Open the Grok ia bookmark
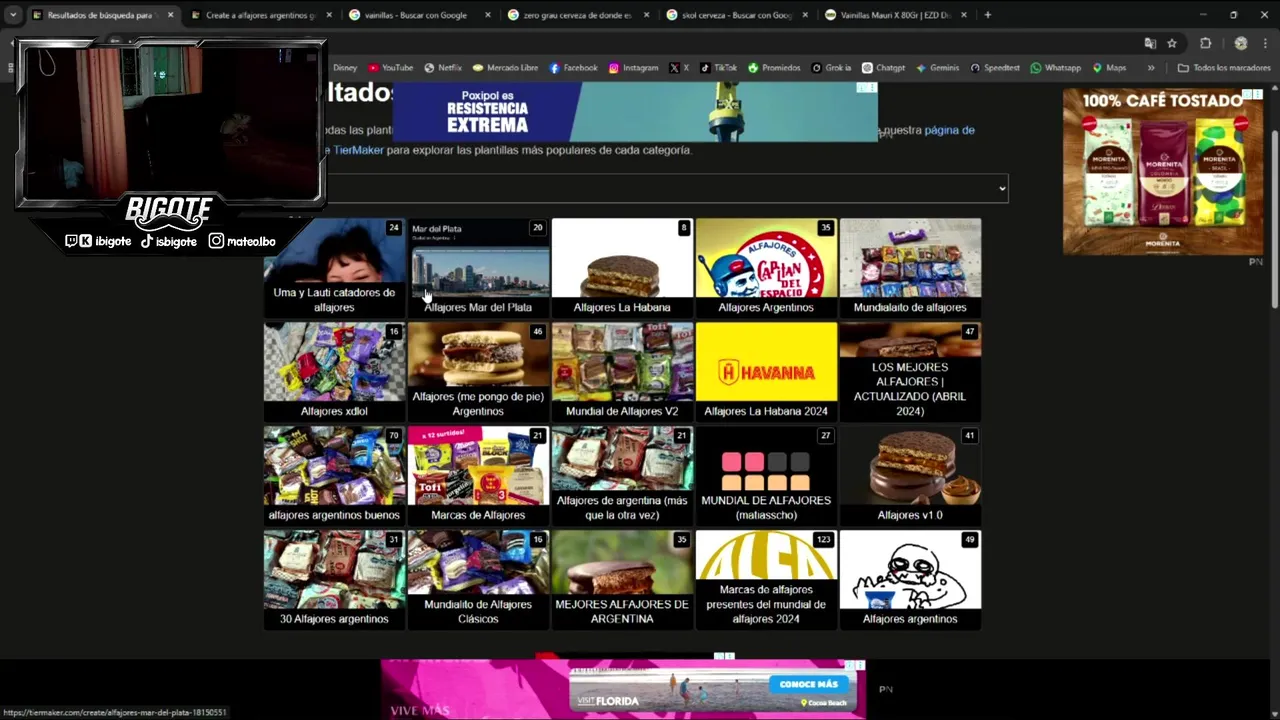The height and width of the screenshot is (720, 1280). click(831, 68)
